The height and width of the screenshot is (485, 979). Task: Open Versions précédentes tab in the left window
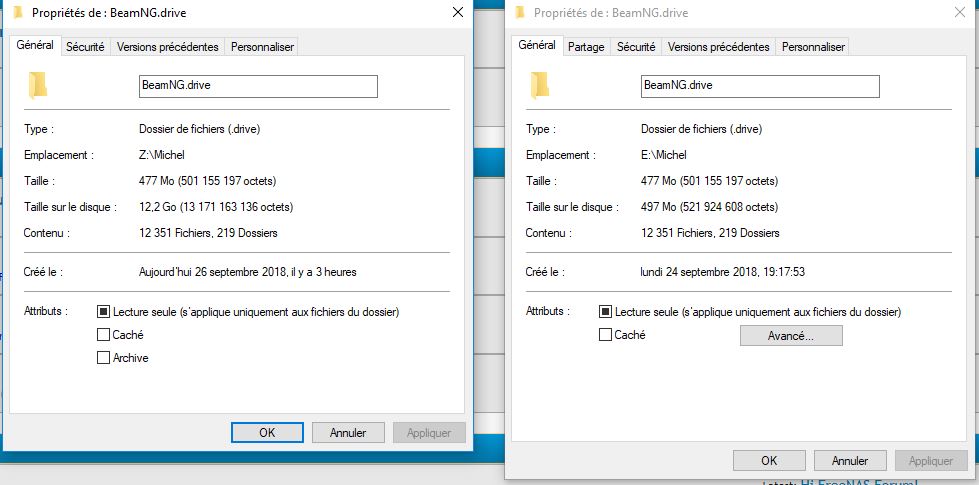(x=167, y=47)
